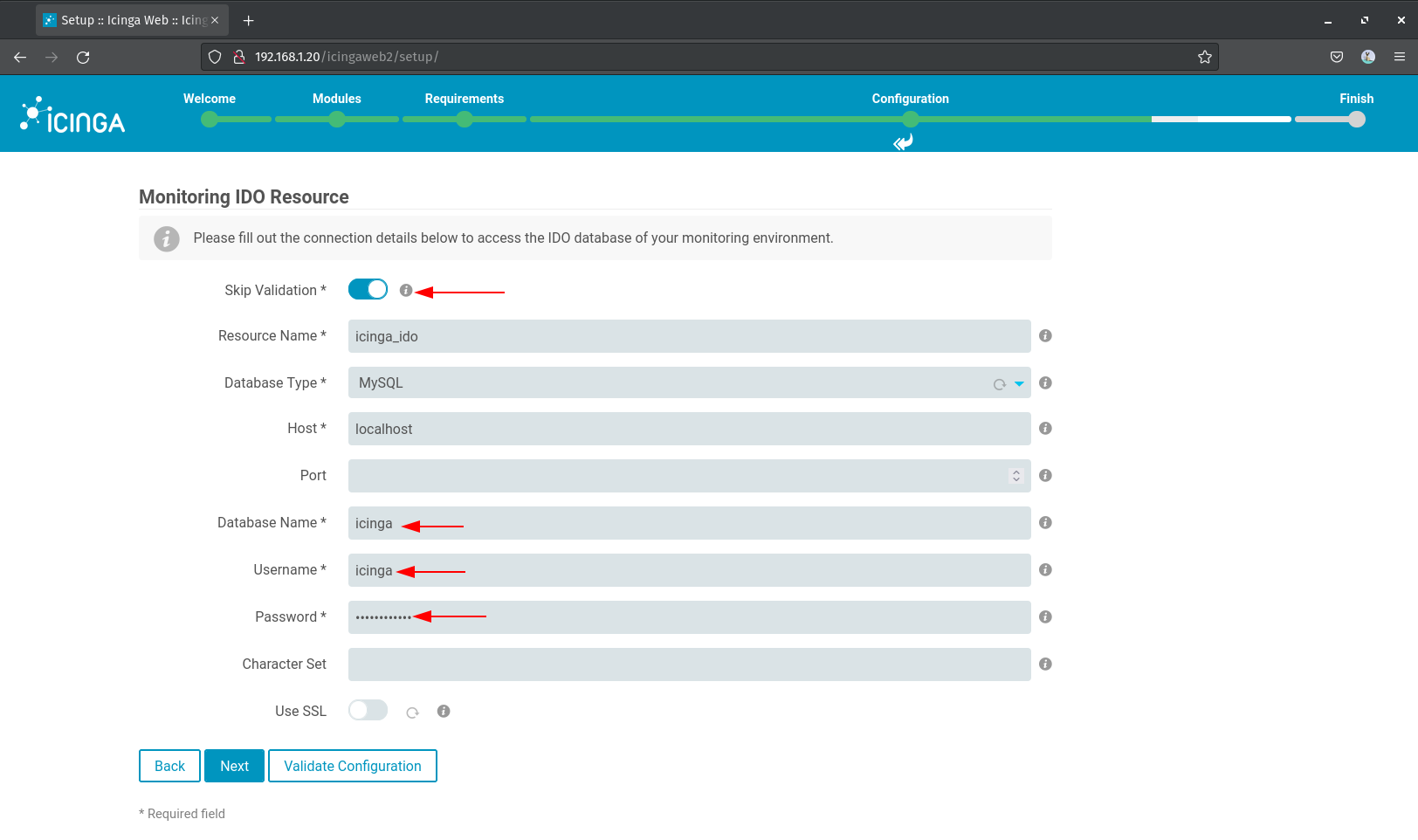Click the Host input field
Image resolution: width=1418 pixels, height=840 pixels.
[x=689, y=429]
